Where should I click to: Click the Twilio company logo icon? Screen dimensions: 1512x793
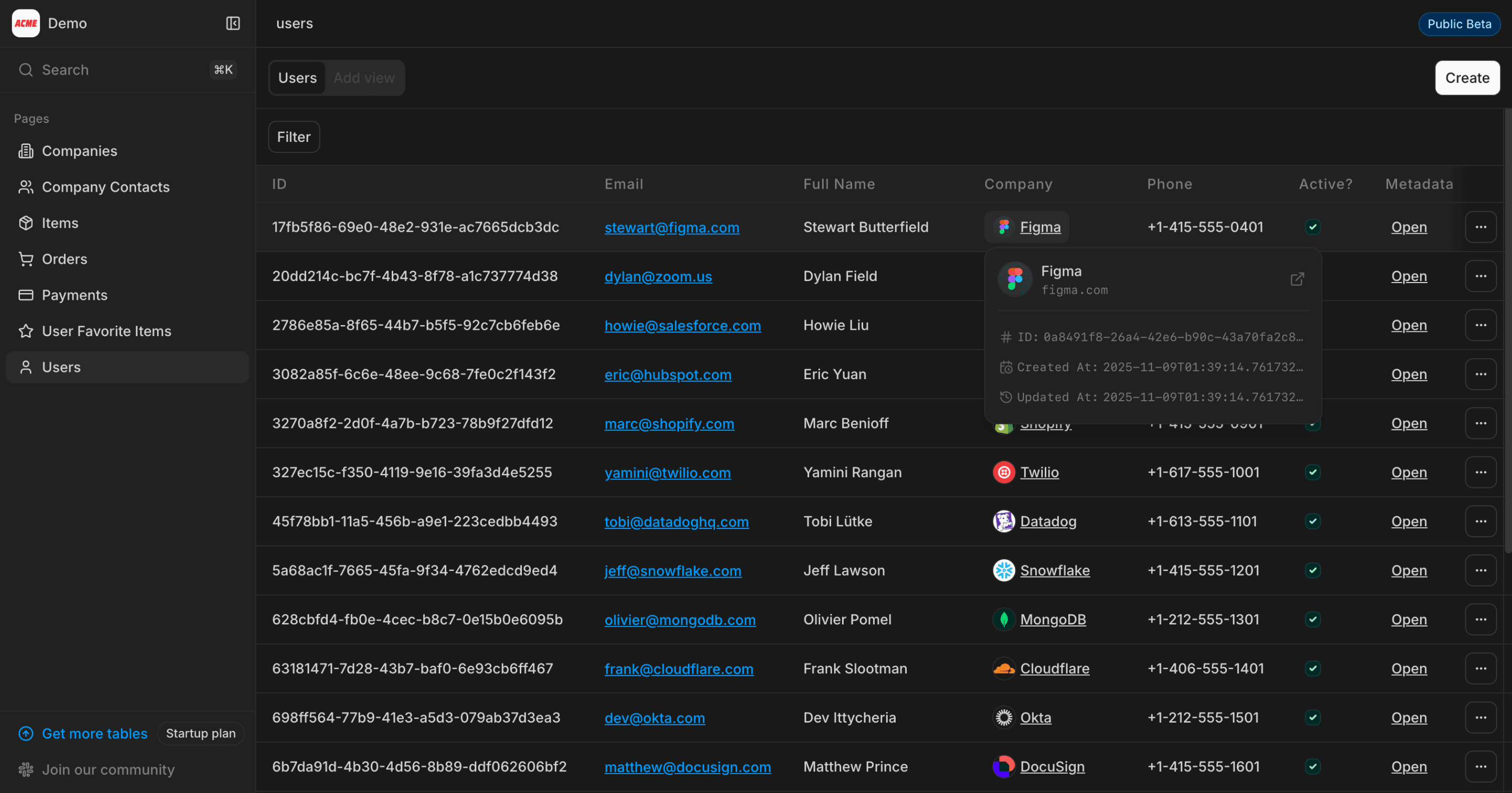tap(1004, 473)
